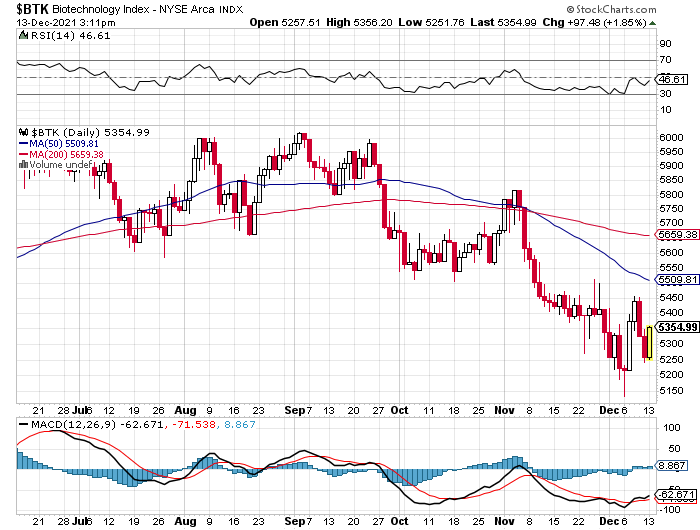Viewport: 700px width, 530px height.
Task: Click the 5354.99 price tag on right axis
Action: 675,327
